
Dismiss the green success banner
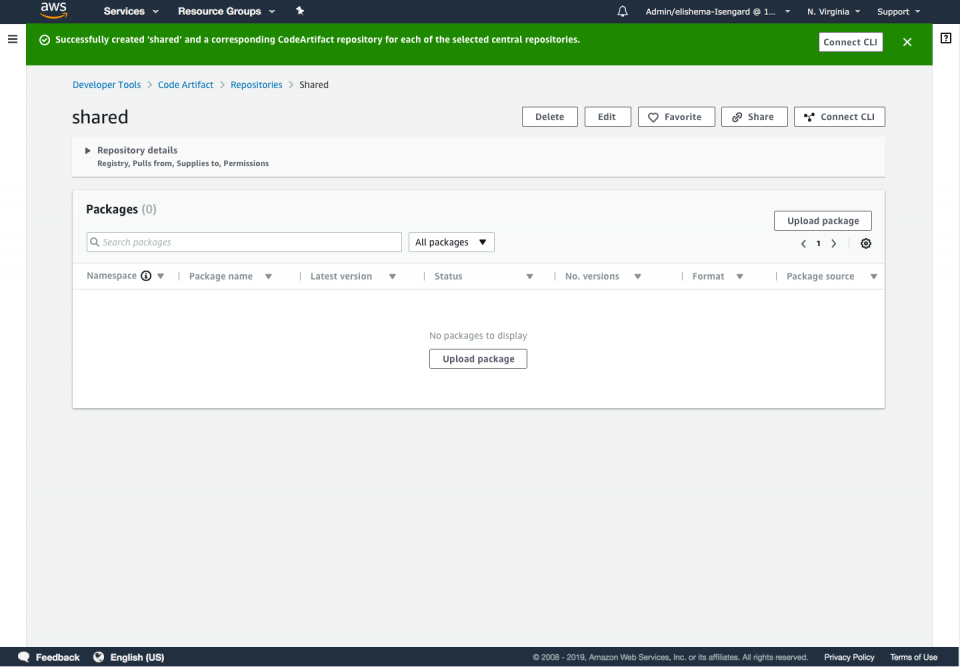click(907, 42)
